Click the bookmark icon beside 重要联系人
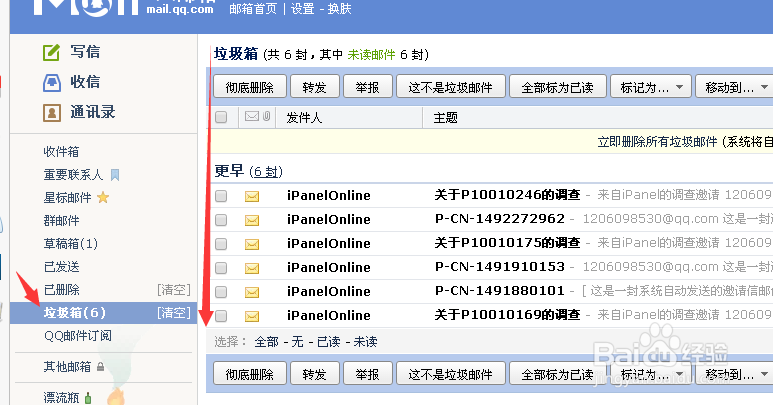773x405 pixels. pos(115,175)
